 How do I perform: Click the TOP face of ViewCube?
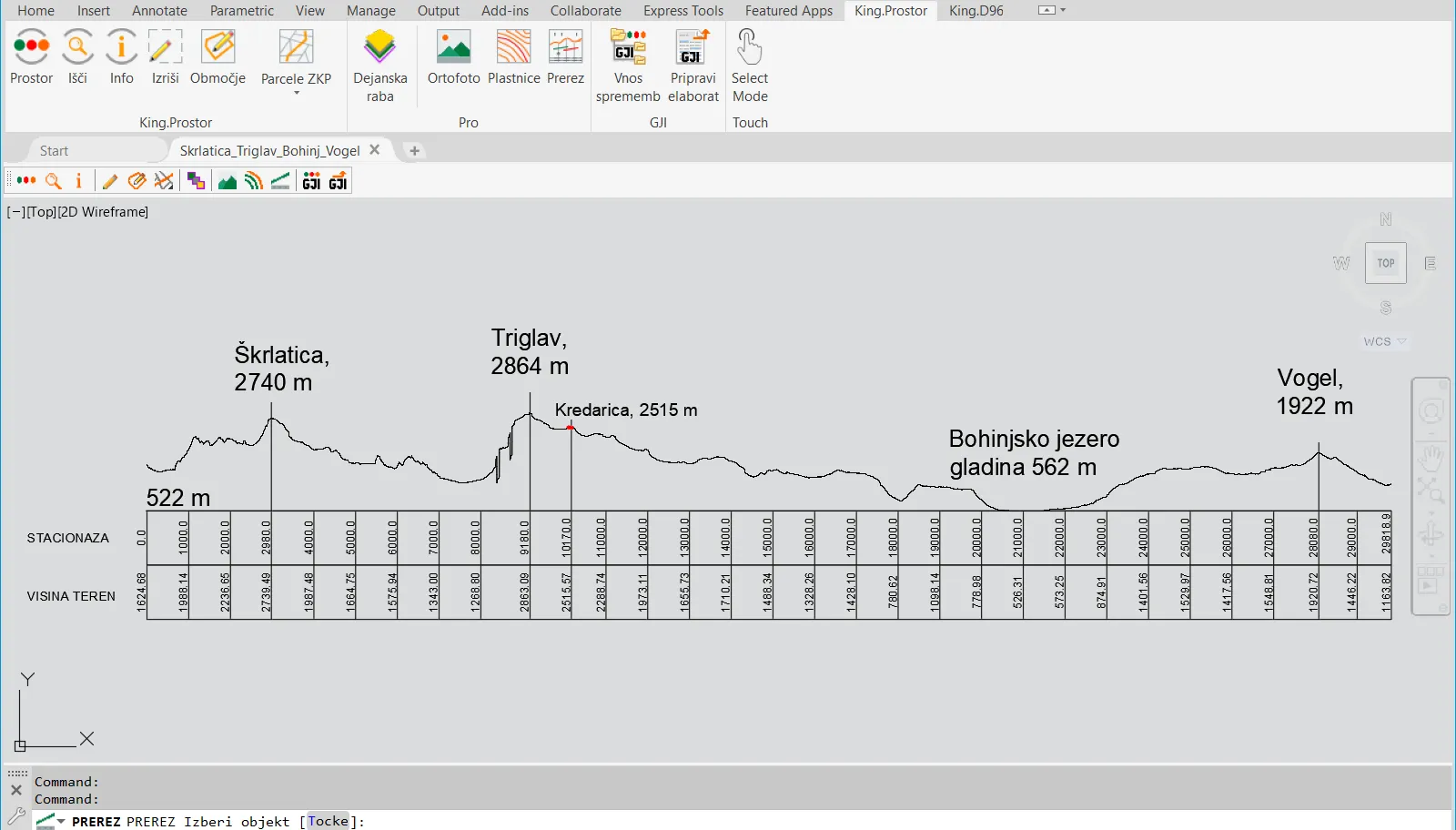(1385, 263)
